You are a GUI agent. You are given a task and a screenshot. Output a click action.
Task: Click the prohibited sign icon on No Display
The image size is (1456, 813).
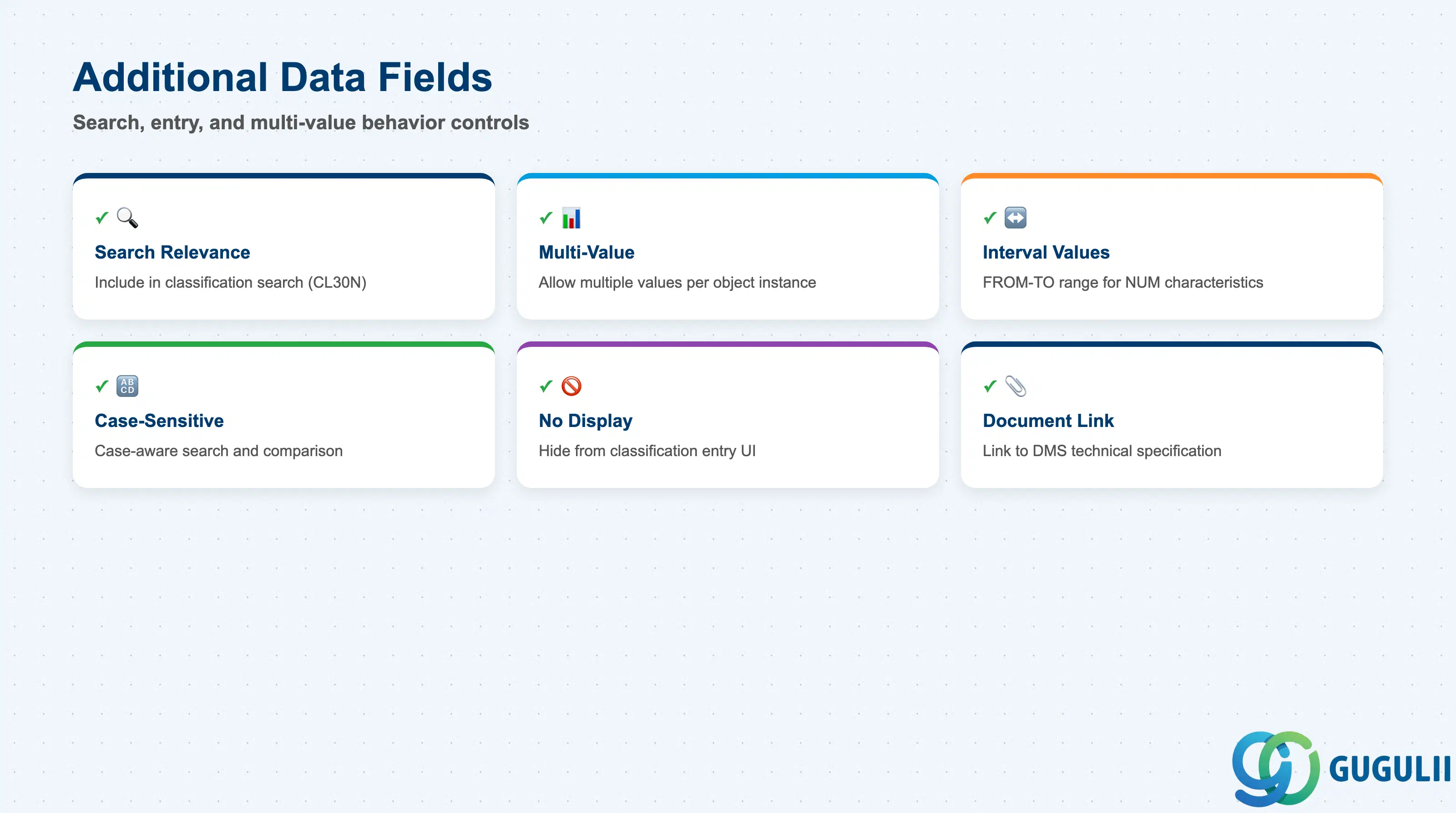coord(571,386)
